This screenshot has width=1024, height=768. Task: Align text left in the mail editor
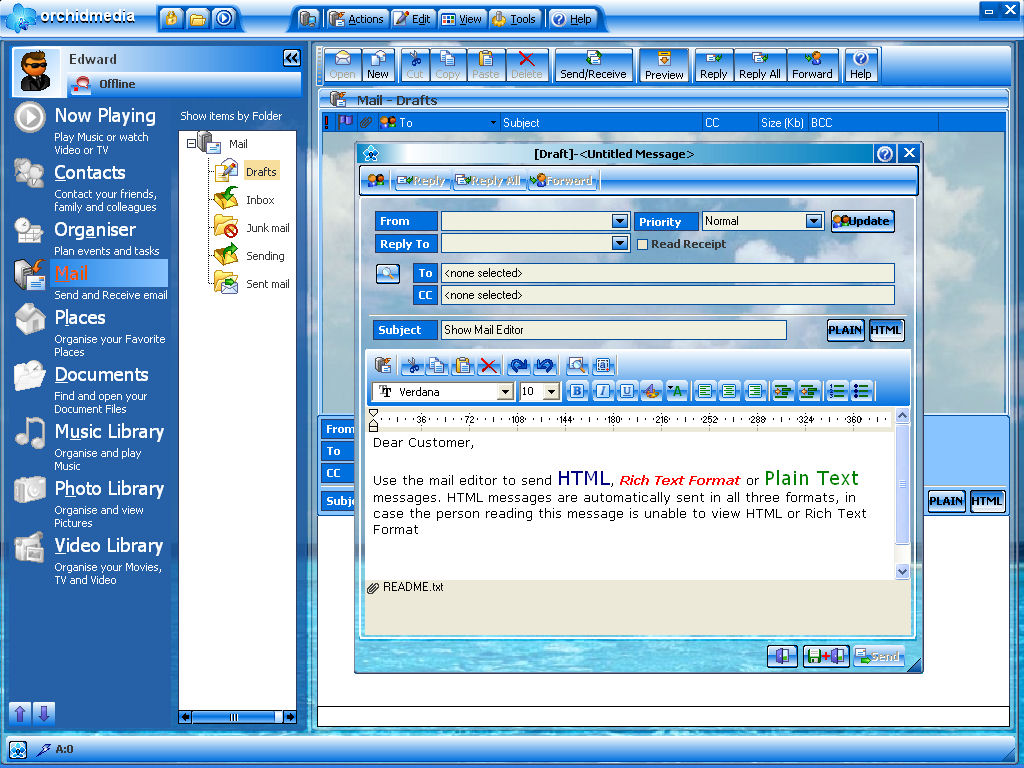tap(705, 391)
